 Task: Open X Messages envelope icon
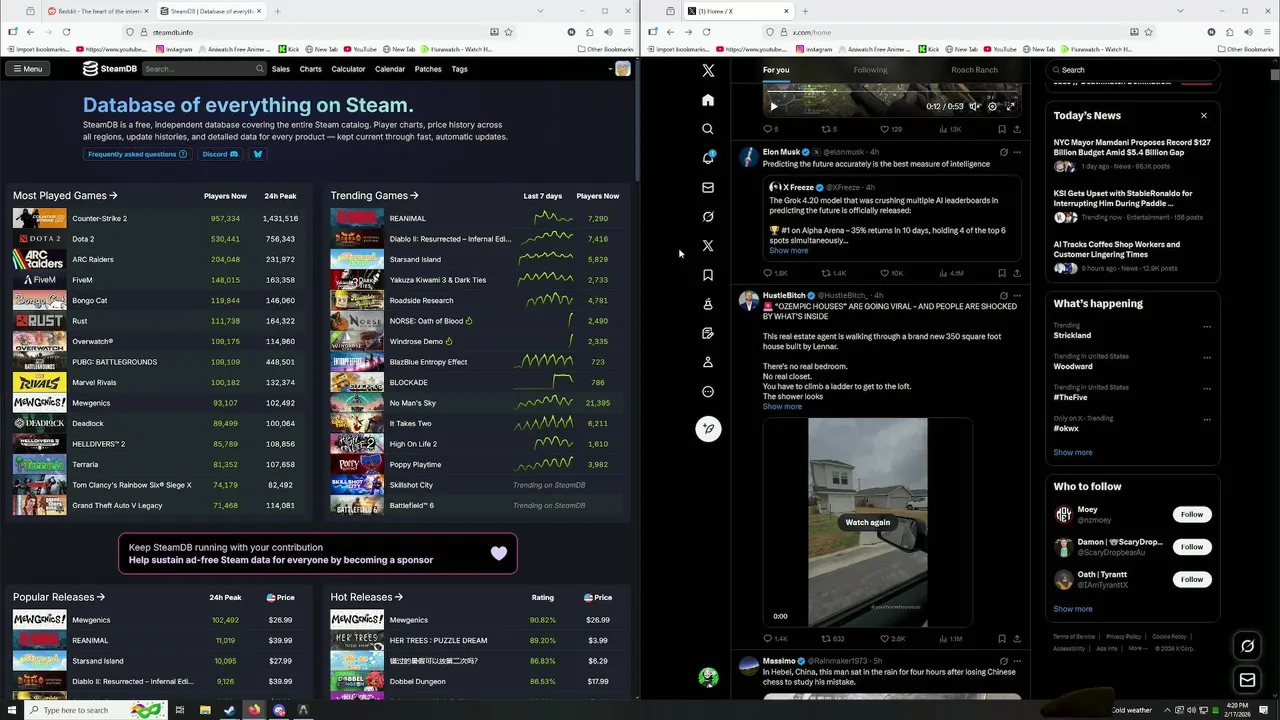[708, 187]
